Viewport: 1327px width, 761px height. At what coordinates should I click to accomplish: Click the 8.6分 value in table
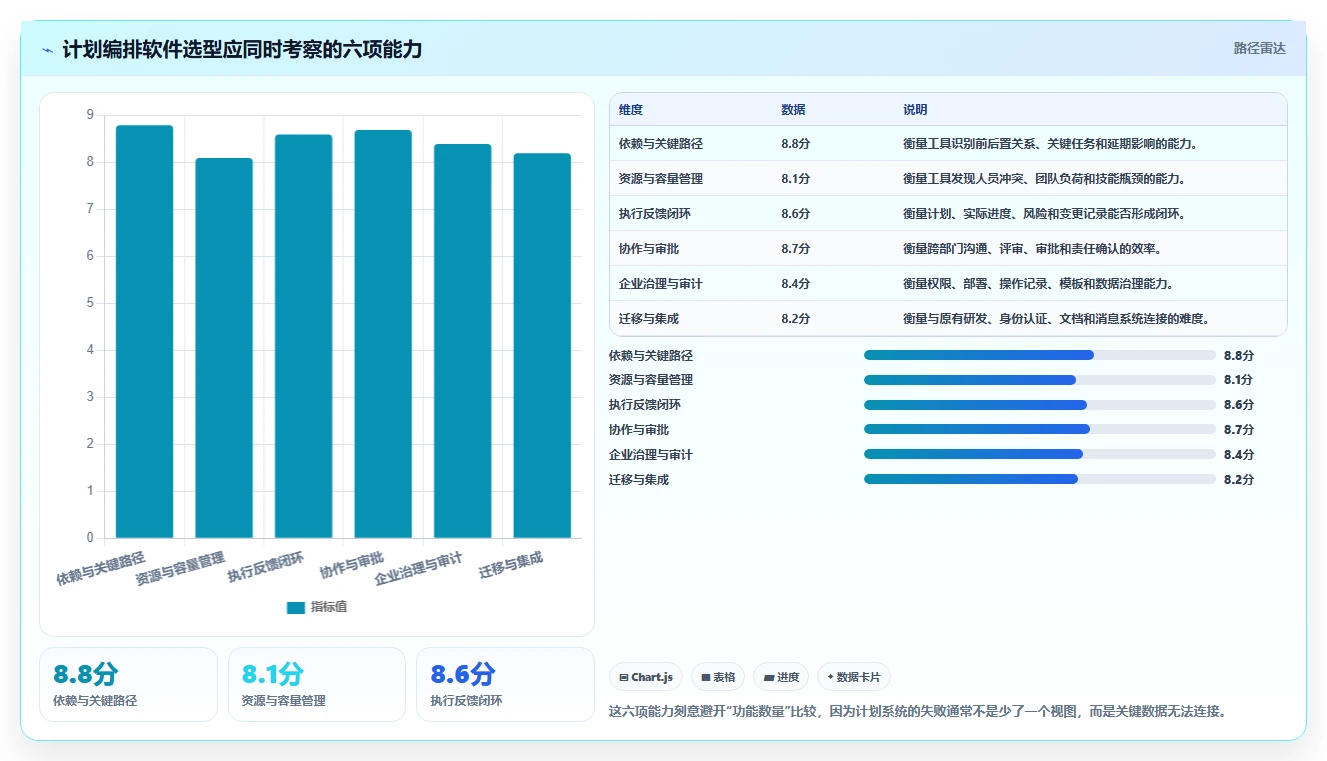click(796, 214)
